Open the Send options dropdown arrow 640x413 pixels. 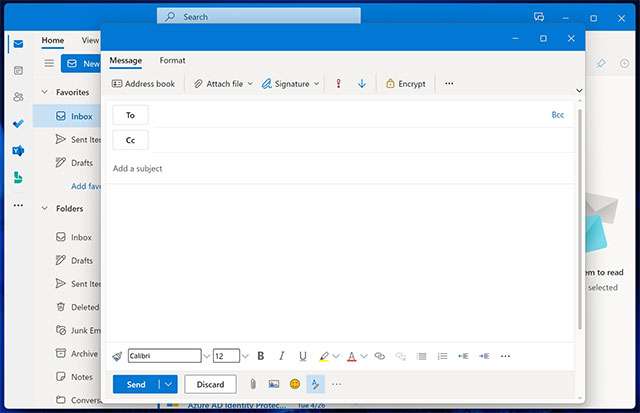pyautogui.click(x=168, y=384)
